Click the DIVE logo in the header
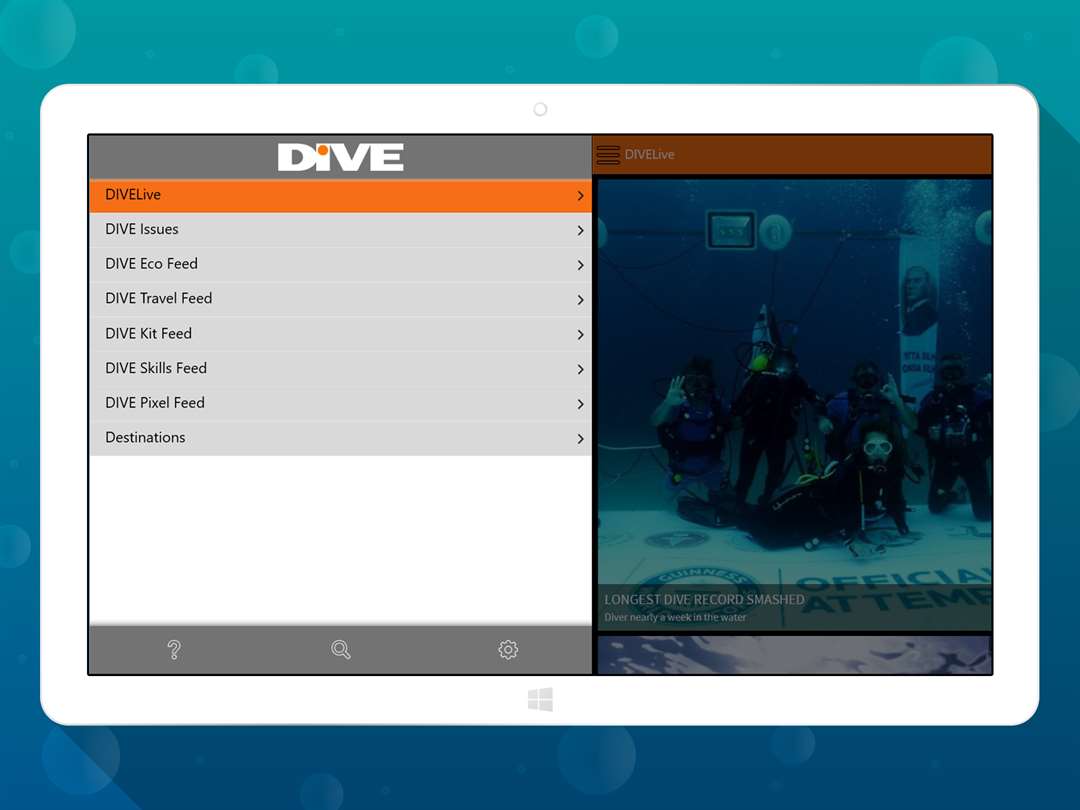 [341, 157]
